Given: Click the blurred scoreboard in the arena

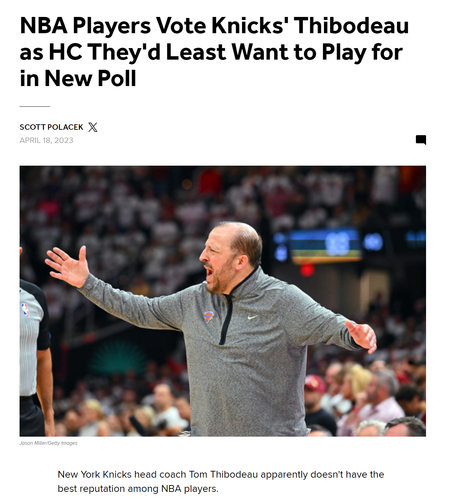Looking at the screenshot, I should coord(325,245).
